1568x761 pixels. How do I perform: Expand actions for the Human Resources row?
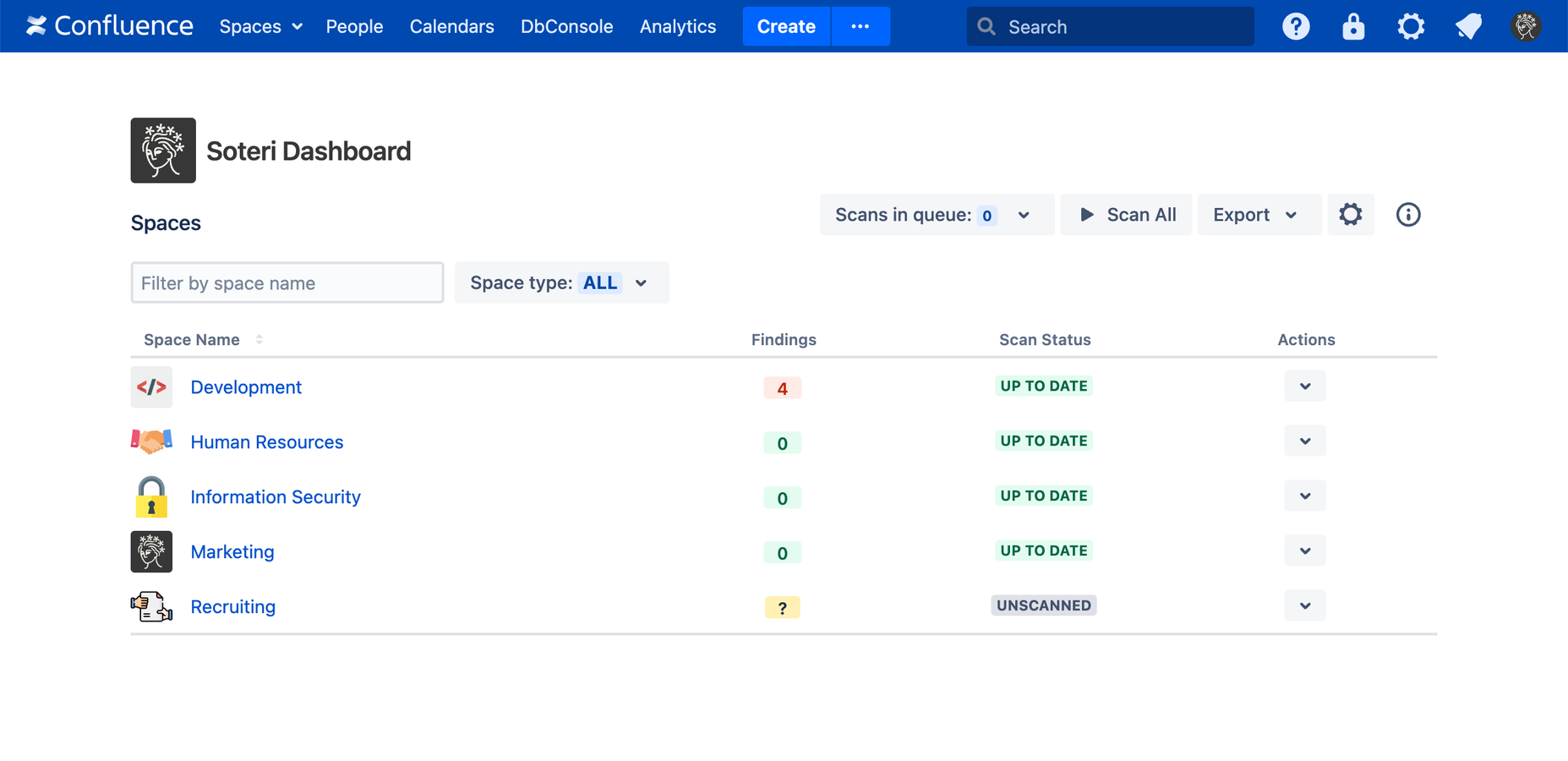point(1305,441)
